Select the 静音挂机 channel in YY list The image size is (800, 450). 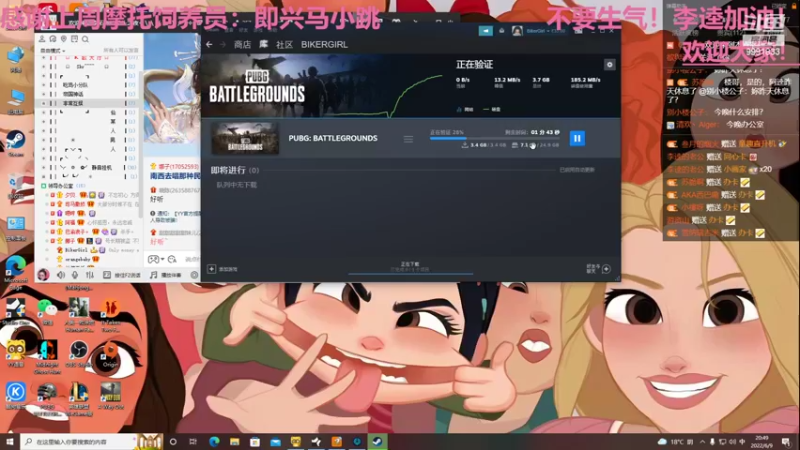tap(101, 167)
